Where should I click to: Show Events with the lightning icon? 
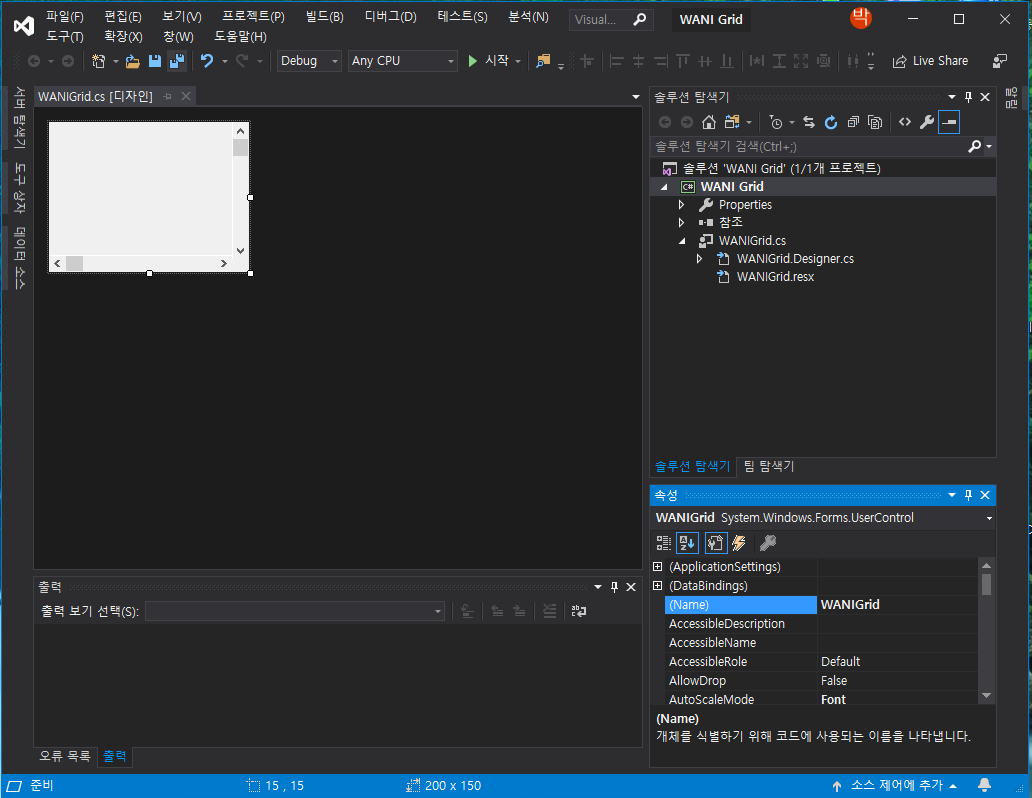point(739,543)
